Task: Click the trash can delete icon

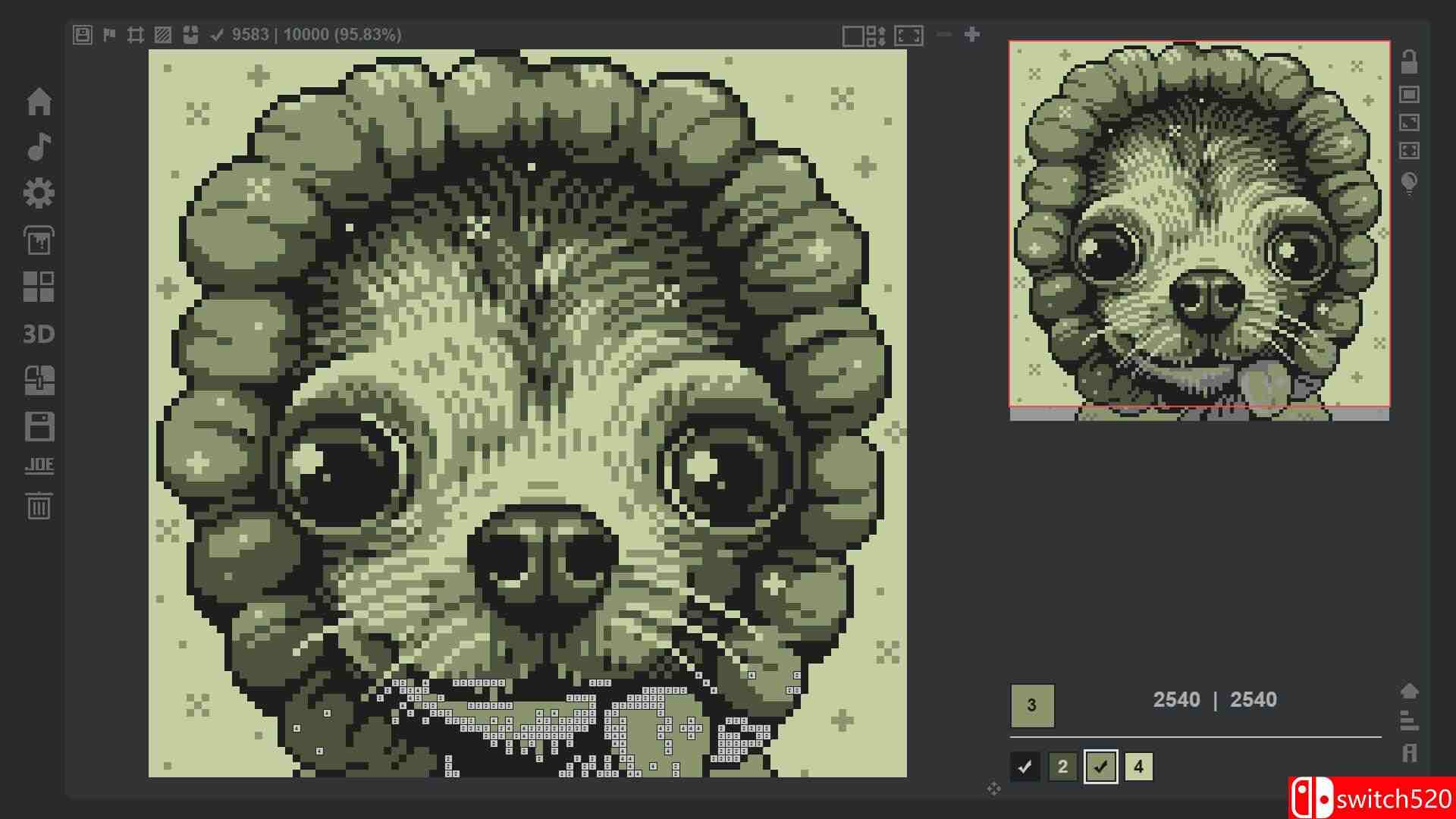Action: pyautogui.click(x=39, y=506)
